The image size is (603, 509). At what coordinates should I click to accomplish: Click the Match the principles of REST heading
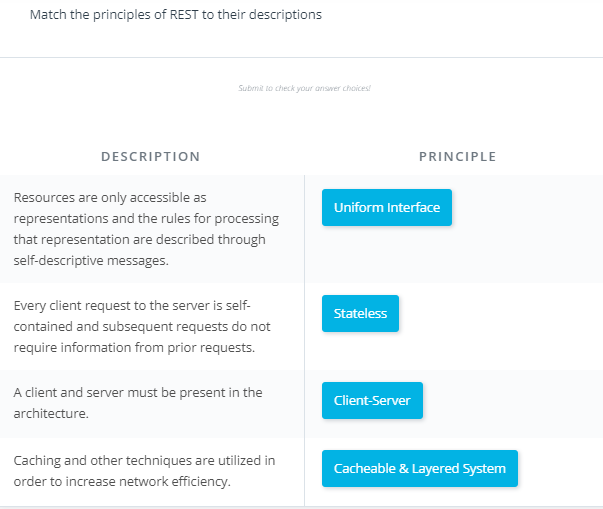[x=176, y=15]
